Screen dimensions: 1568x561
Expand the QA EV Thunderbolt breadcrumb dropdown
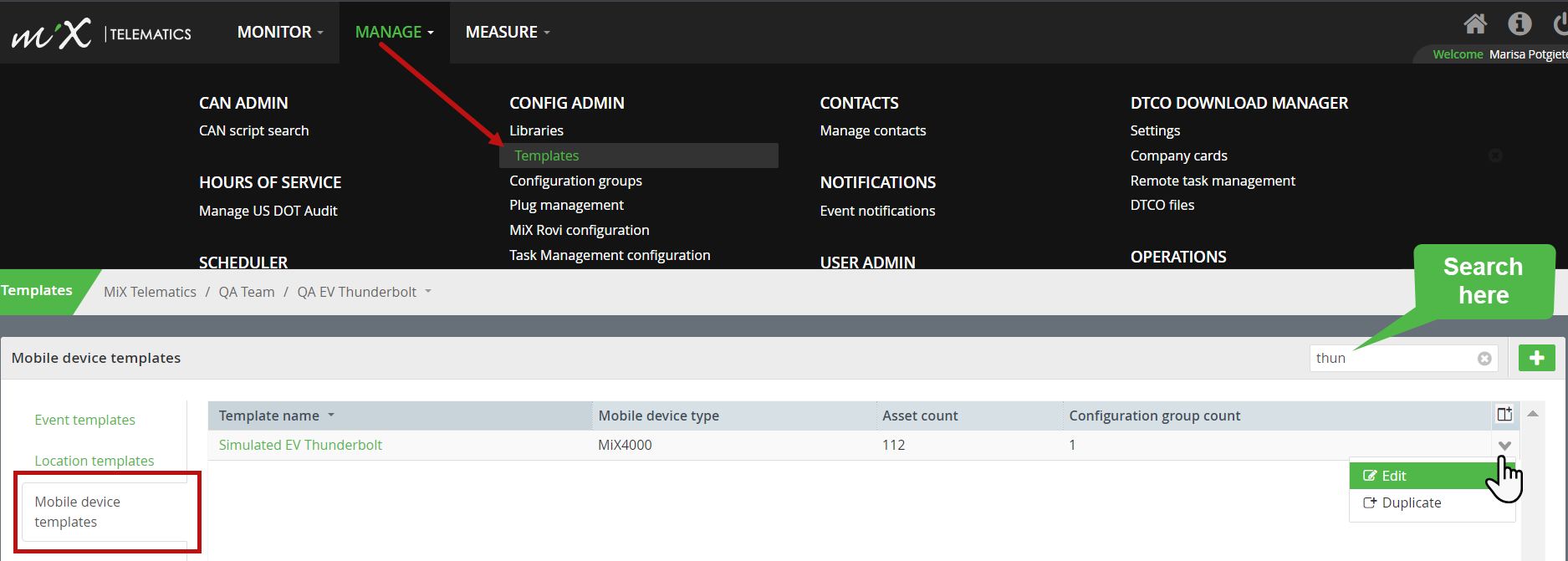[428, 292]
